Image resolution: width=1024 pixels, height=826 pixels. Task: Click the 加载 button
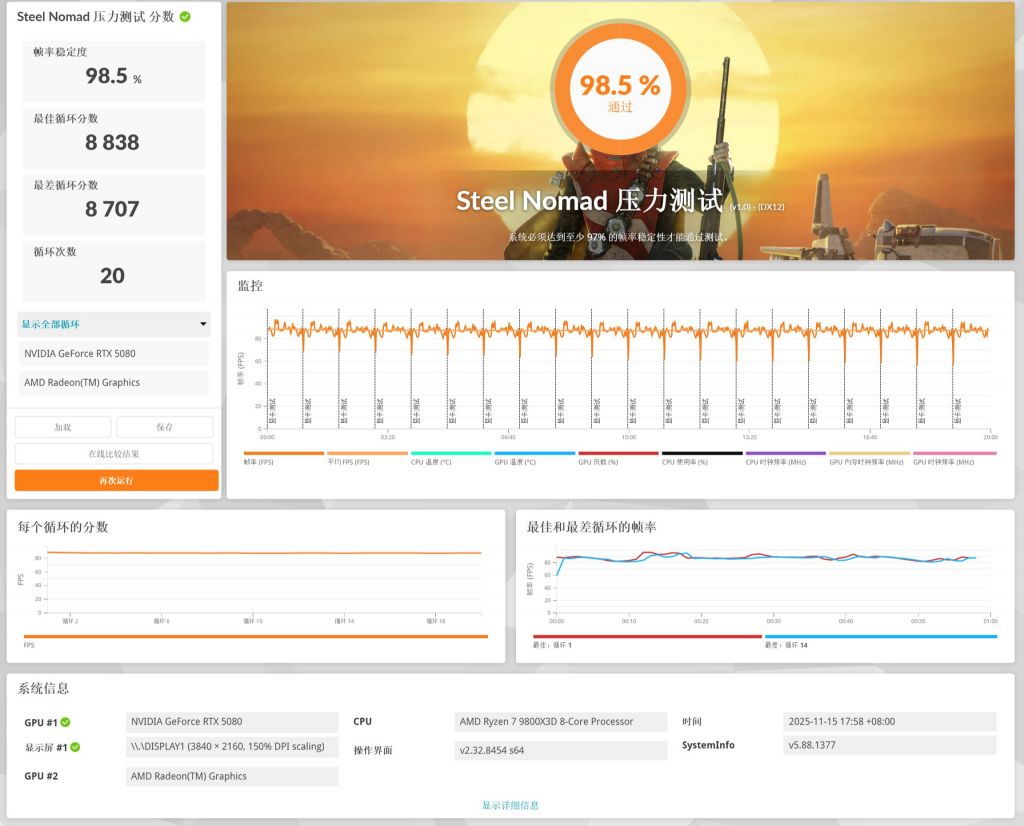pyautogui.click(x=63, y=427)
